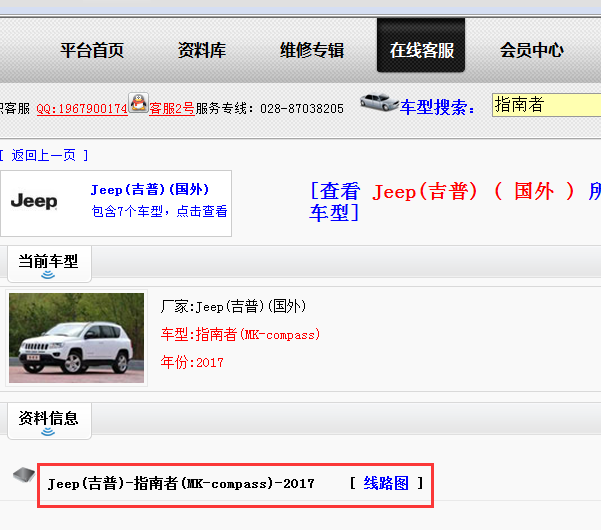Image resolution: width=601 pixels, height=530 pixels.
Task: Open the 查看 Jeep(吉普)(国外) 车型 link
Action: (455, 202)
